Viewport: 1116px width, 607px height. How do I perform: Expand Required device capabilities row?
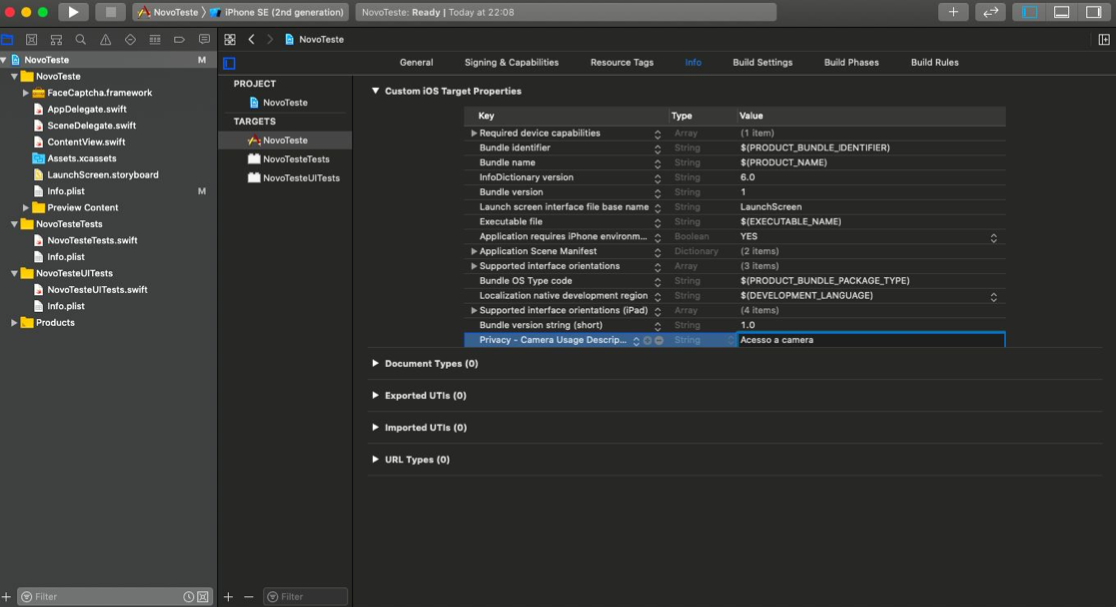click(x=473, y=133)
